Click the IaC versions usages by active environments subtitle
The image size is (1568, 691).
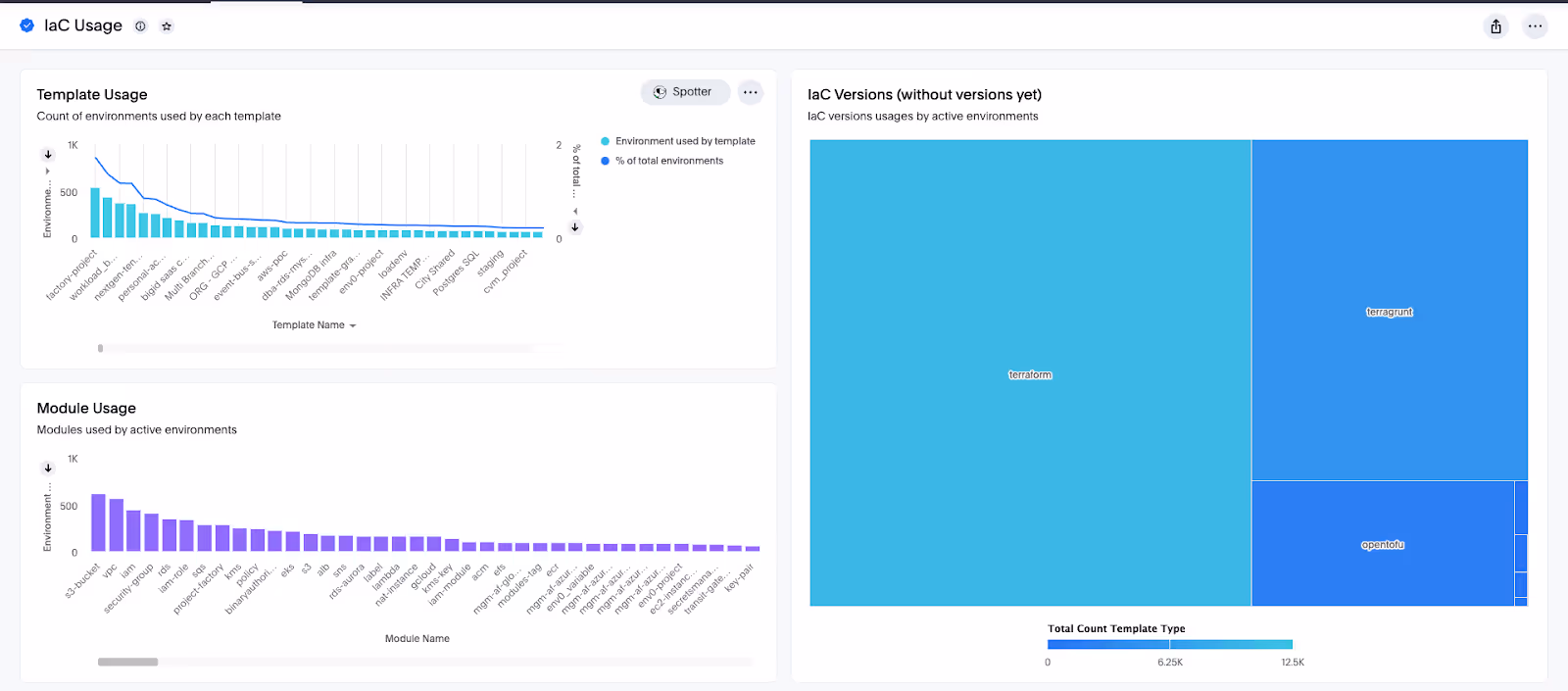pyautogui.click(x=923, y=116)
